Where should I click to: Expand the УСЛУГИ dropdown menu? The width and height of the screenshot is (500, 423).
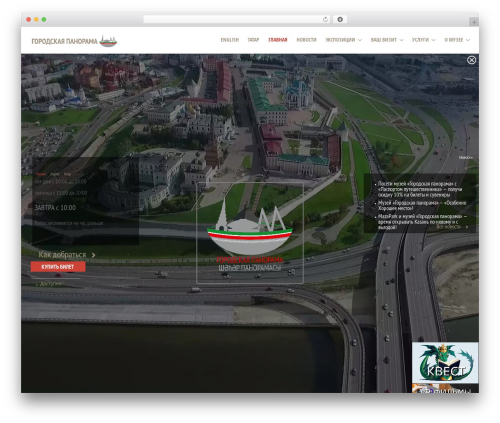pyautogui.click(x=423, y=40)
